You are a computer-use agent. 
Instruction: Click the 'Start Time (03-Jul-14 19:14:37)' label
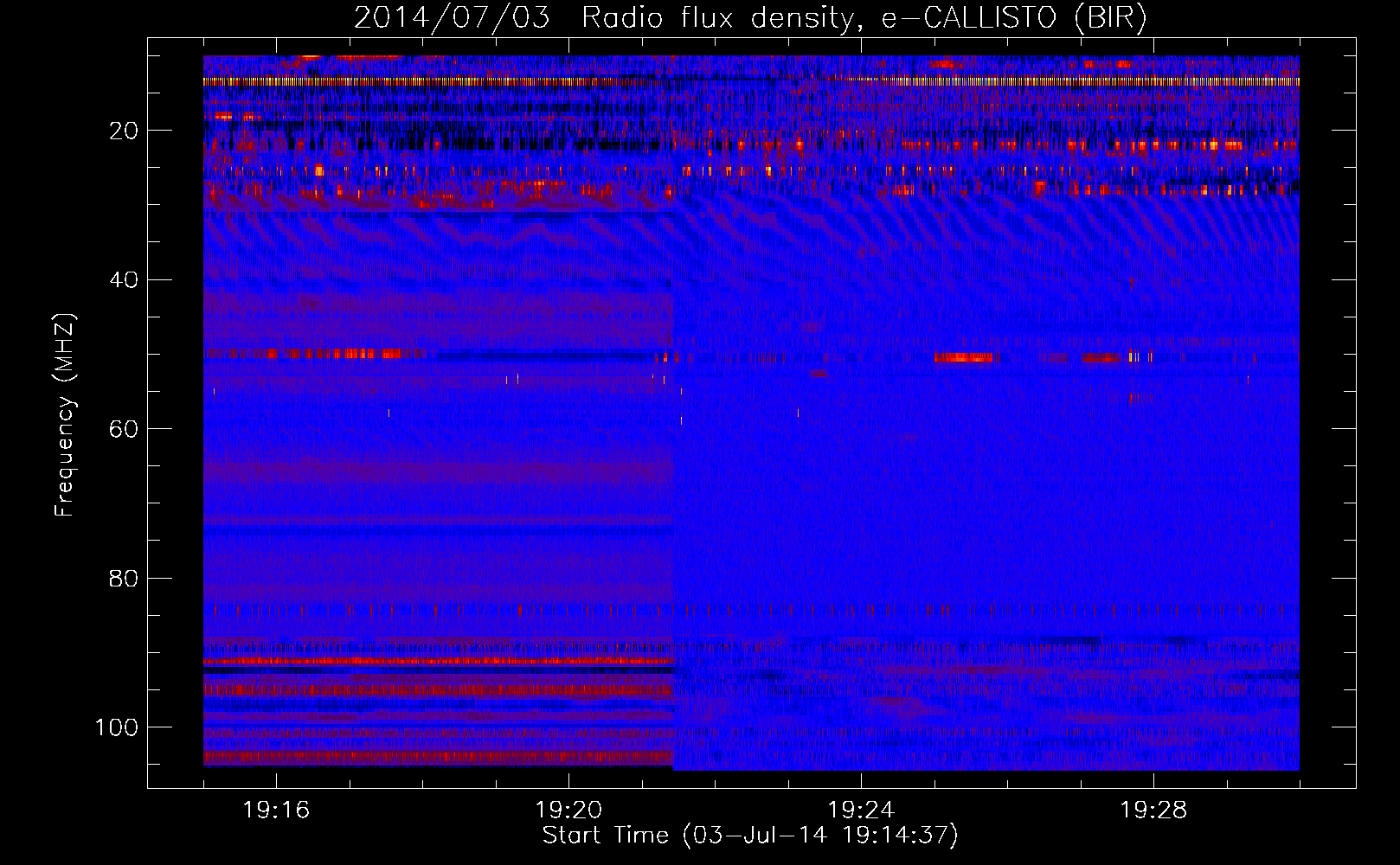point(750,836)
